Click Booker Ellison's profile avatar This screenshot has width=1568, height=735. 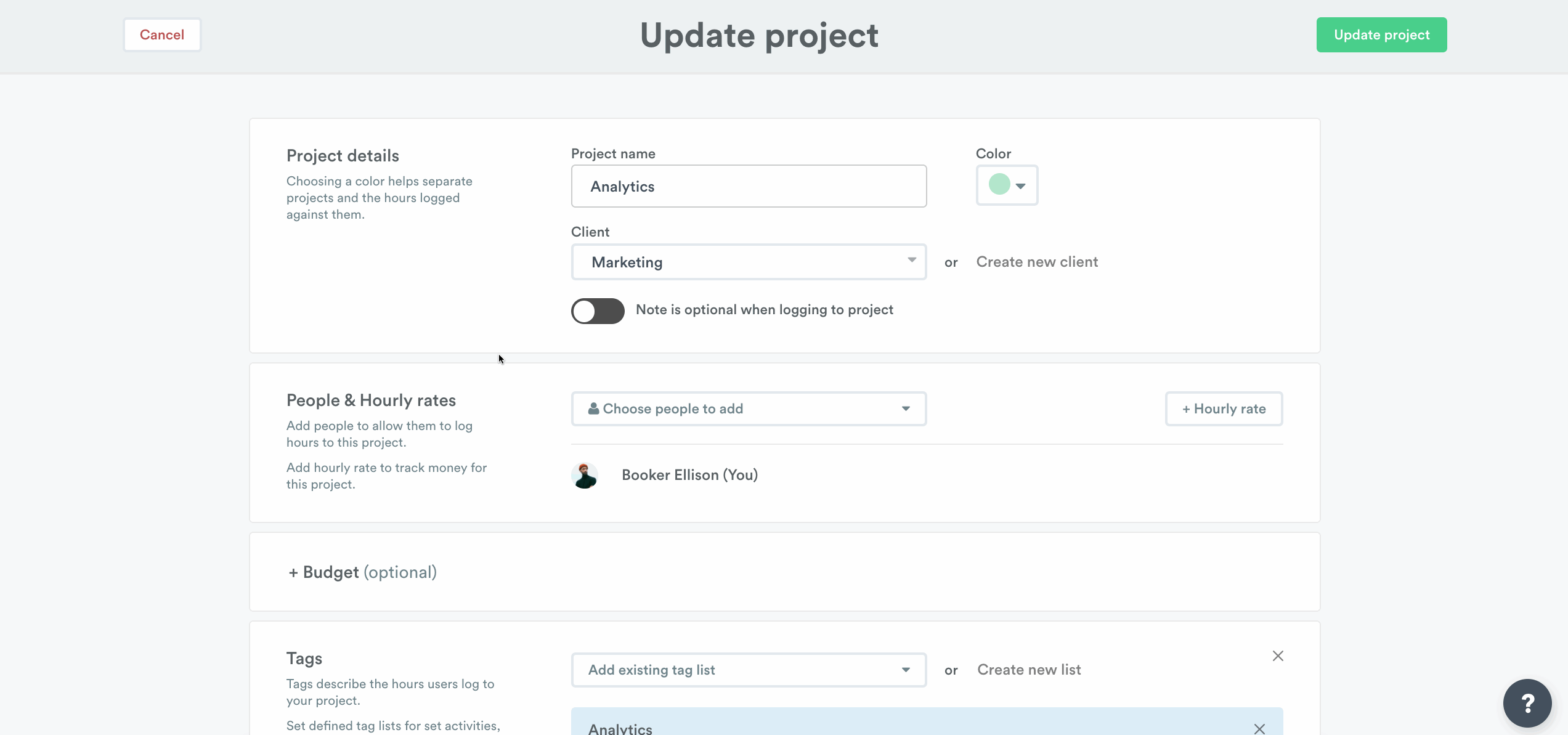point(584,474)
